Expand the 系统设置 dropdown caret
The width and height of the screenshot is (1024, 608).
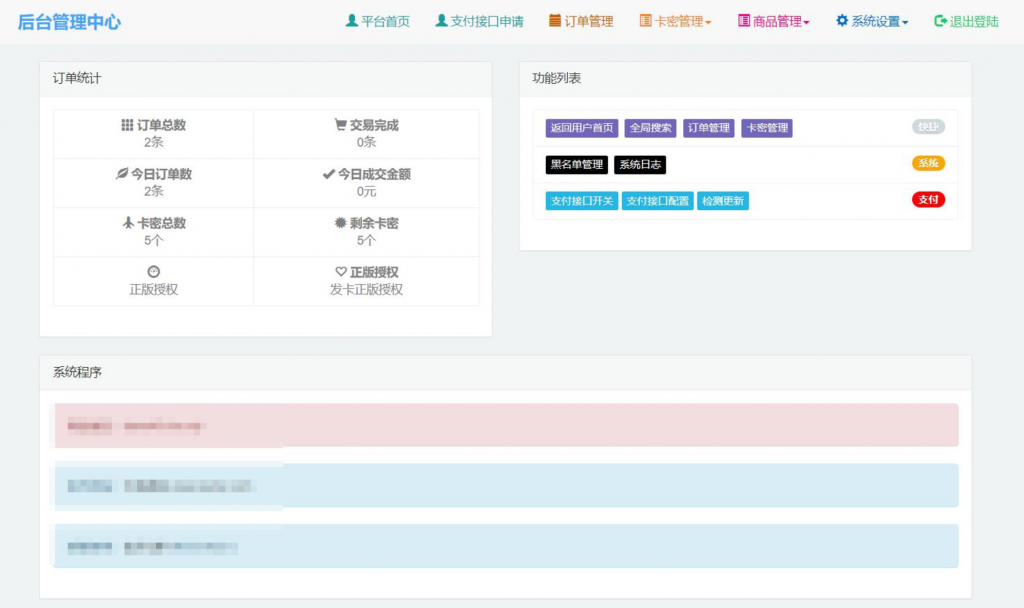coord(905,23)
